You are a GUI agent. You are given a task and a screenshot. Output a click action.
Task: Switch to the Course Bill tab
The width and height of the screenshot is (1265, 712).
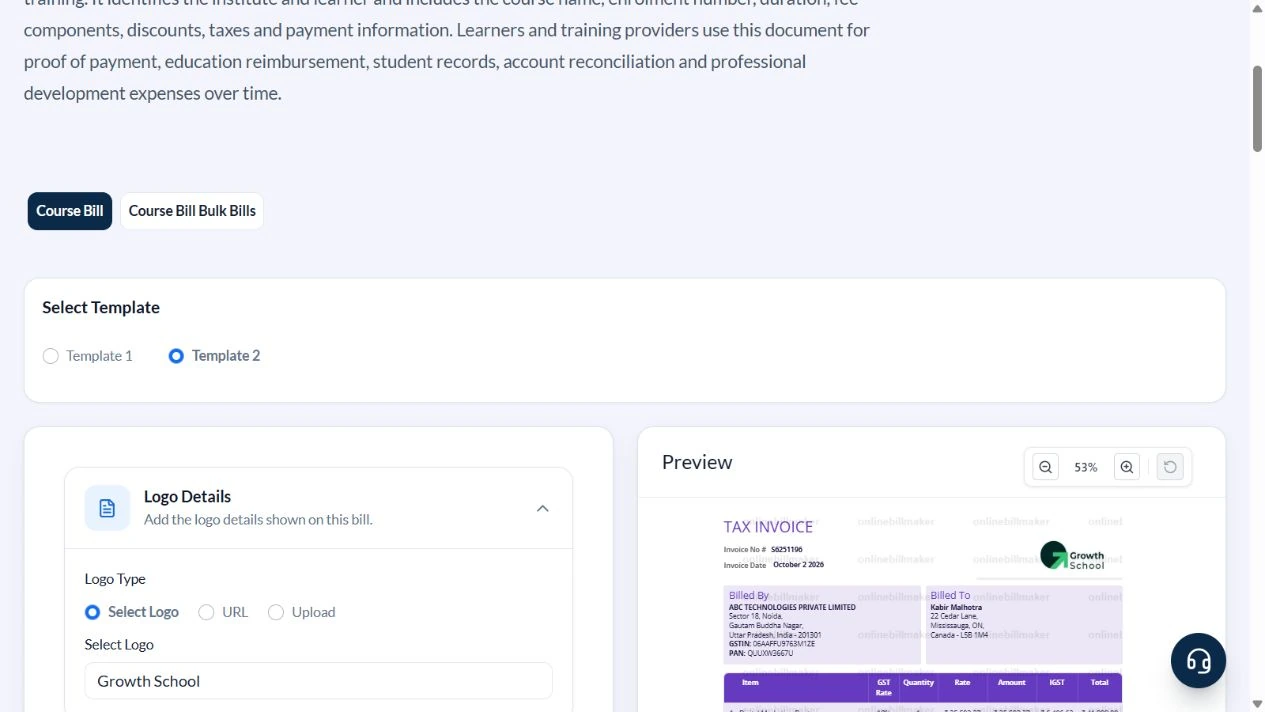(70, 211)
